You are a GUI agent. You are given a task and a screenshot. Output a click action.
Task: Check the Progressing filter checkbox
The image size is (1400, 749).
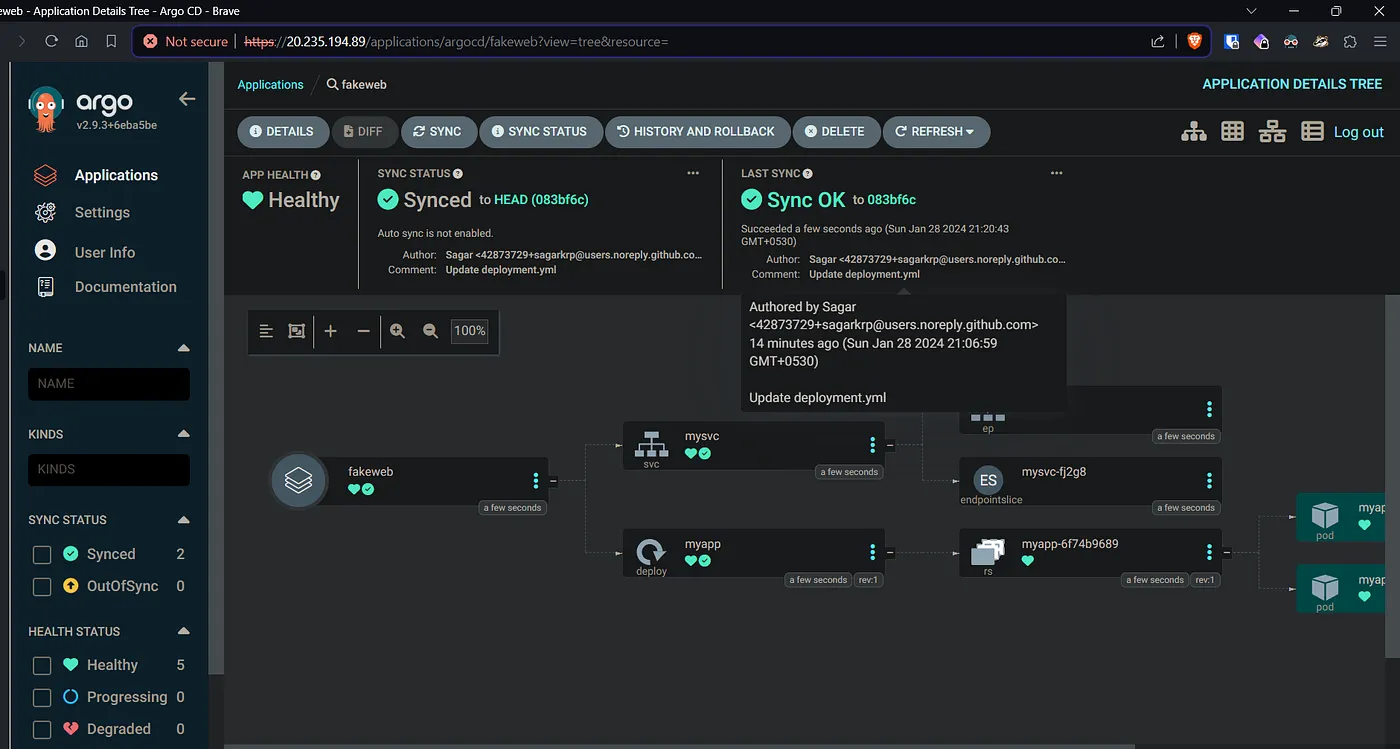point(42,698)
